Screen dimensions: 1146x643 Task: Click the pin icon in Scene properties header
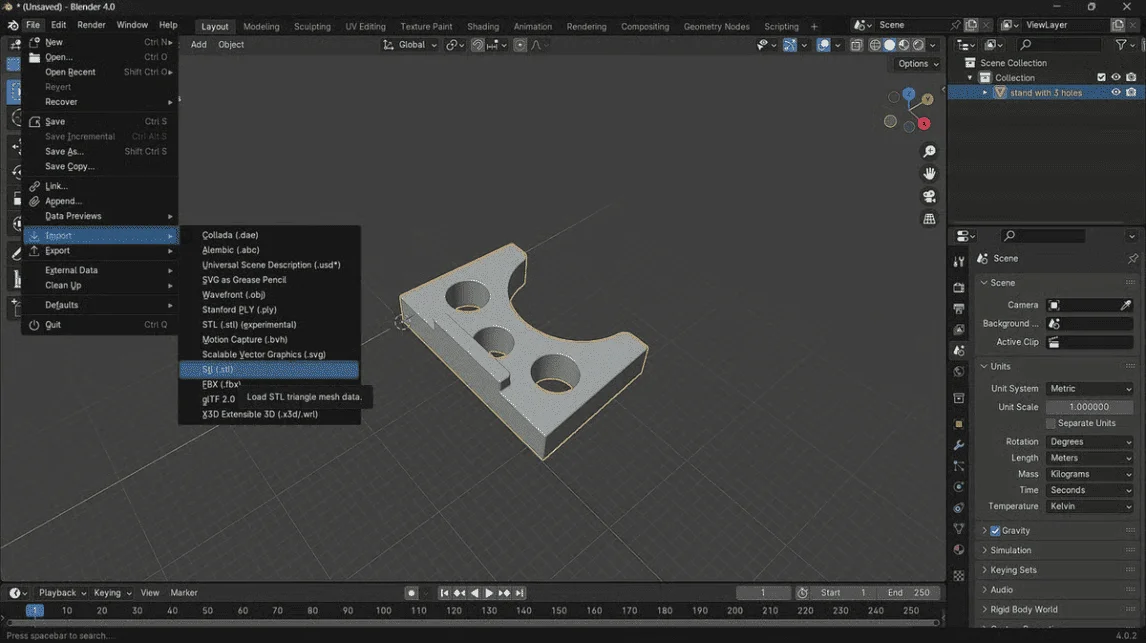[1132, 259]
